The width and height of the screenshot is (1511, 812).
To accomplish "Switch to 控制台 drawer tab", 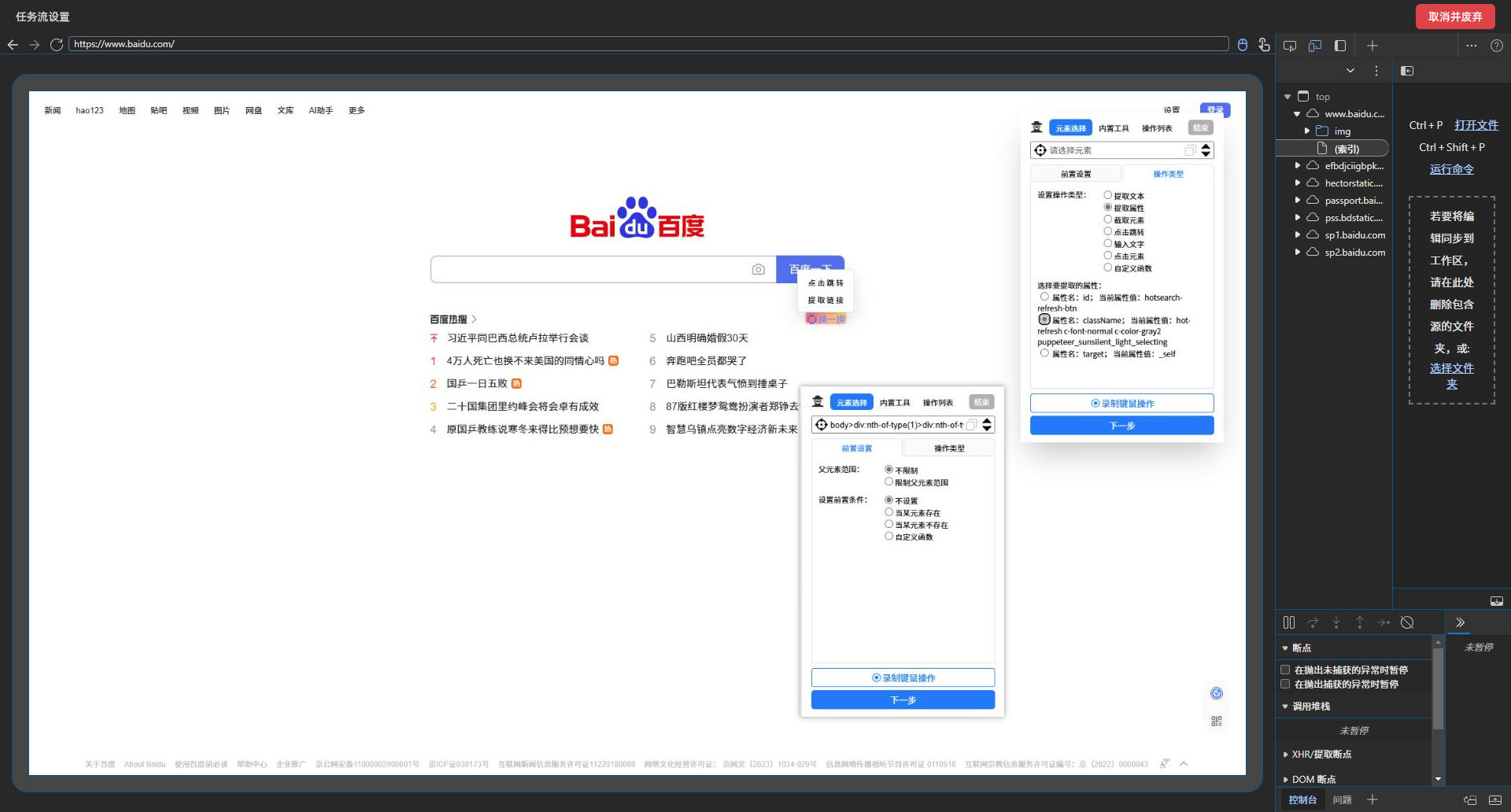I will 1302,800.
